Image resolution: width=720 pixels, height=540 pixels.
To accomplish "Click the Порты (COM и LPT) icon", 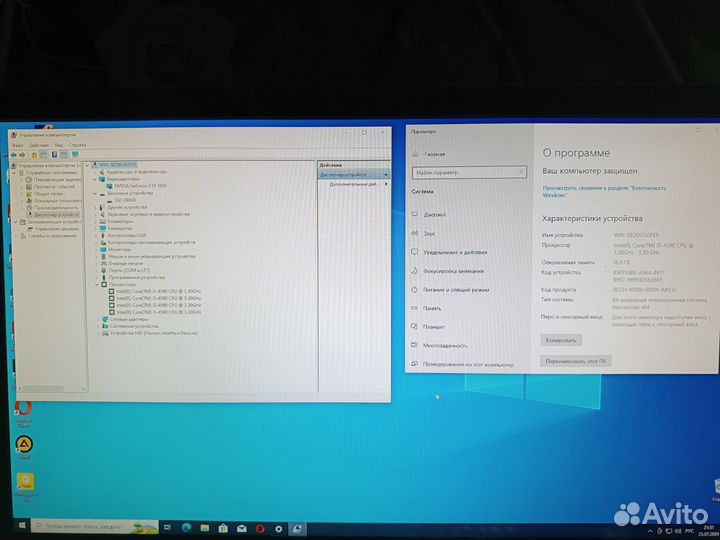I will pos(104,270).
